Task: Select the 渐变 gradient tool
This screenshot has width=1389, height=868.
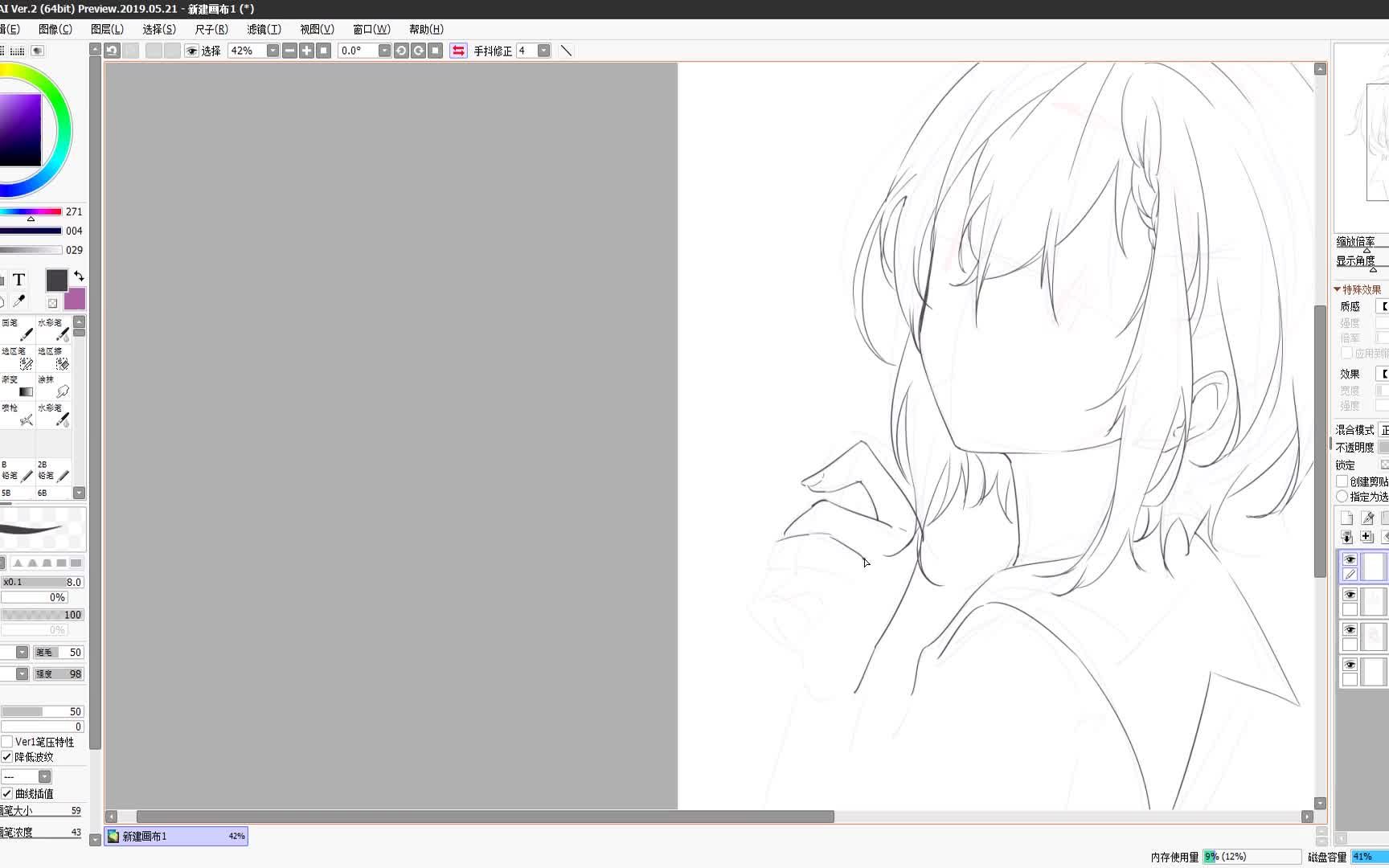Action: point(17,387)
